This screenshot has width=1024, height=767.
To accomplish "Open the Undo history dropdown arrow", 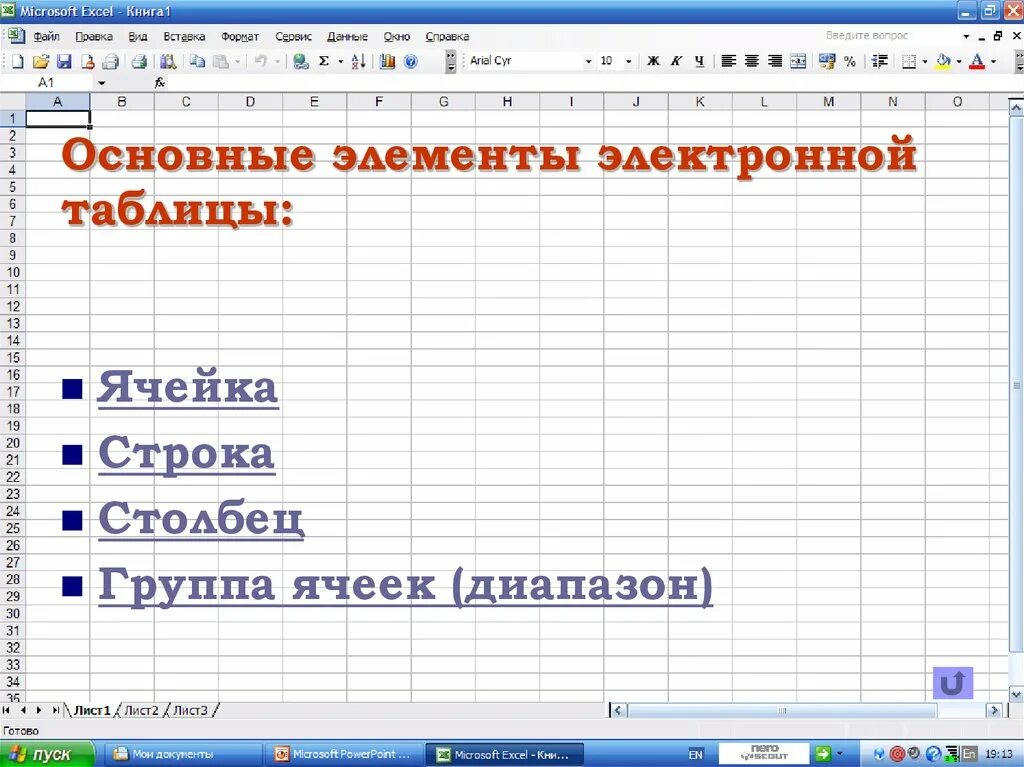I will [x=278, y=61].
